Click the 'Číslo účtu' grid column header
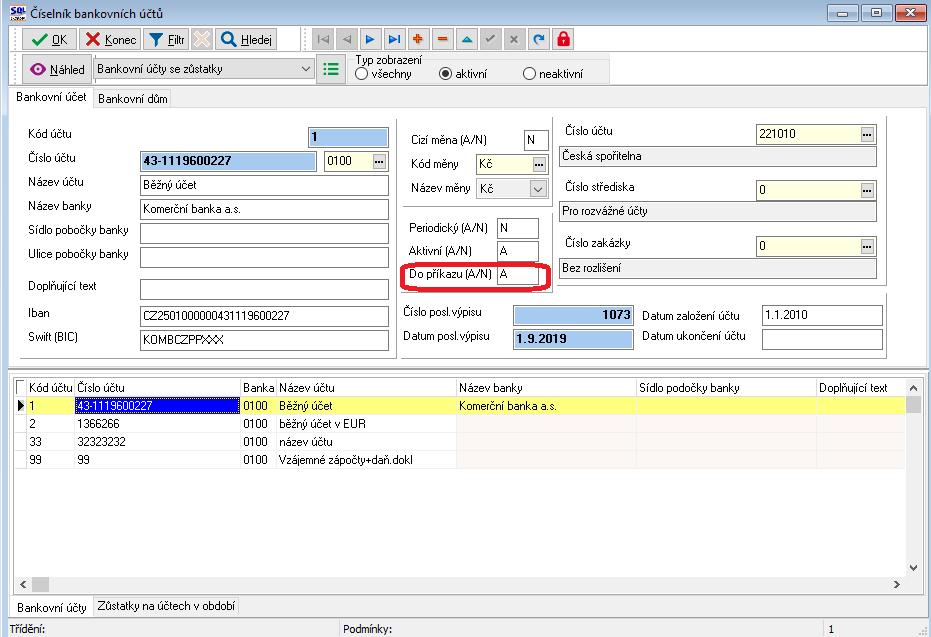The width and height of the screenshot is (931, 637). (x=157, y=388)
